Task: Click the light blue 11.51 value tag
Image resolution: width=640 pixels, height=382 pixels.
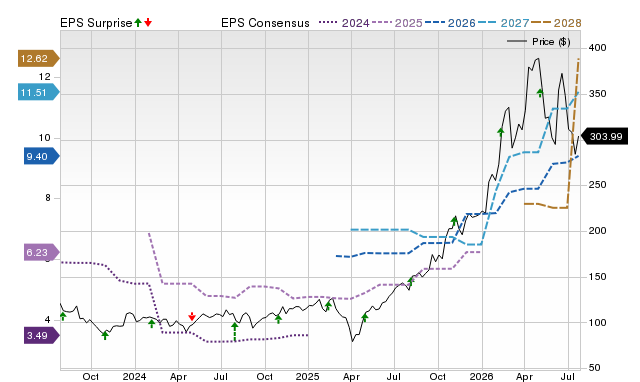Action: (38, 92)
